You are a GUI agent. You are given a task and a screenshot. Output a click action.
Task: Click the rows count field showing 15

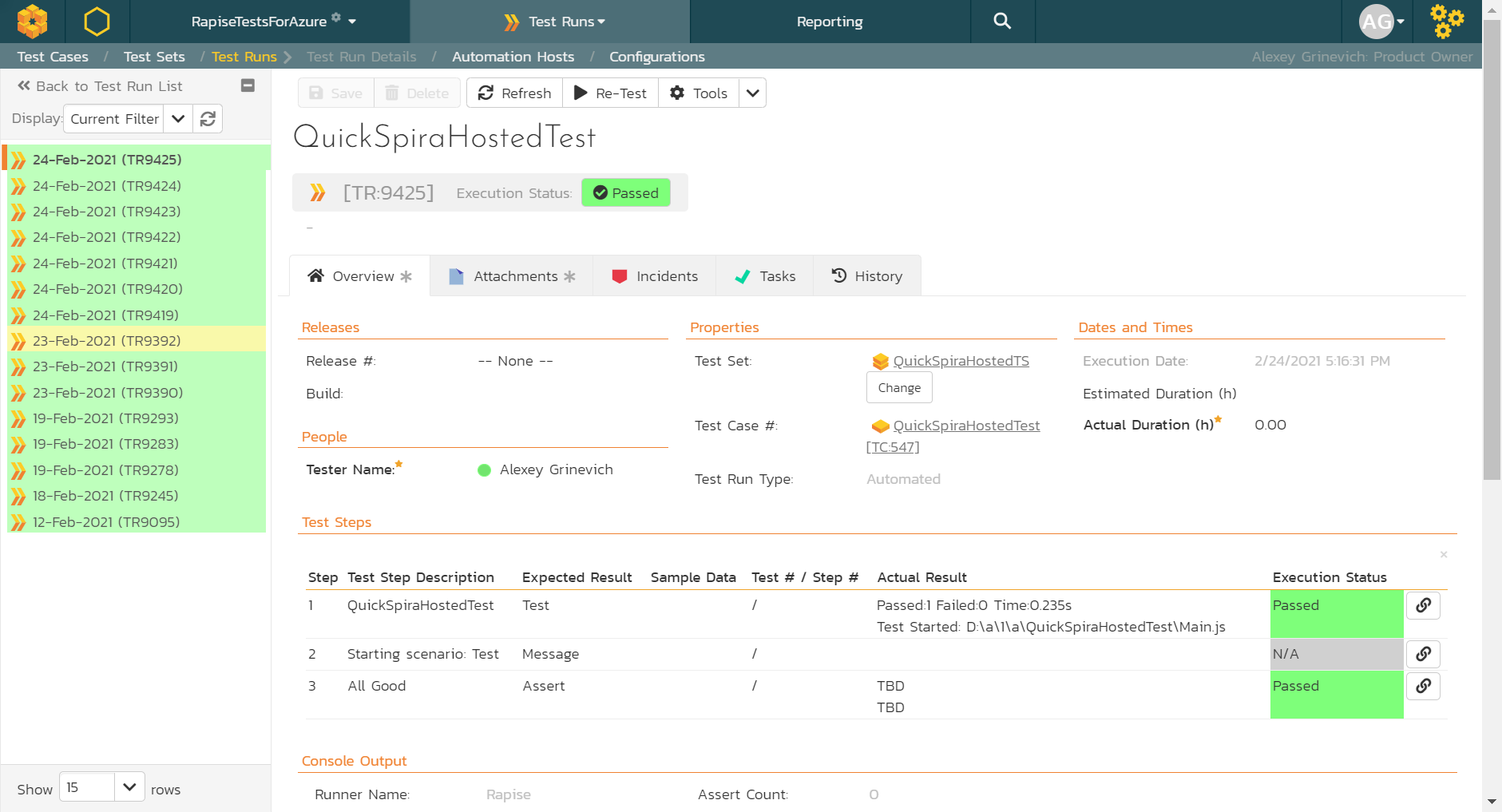[87, 787]
